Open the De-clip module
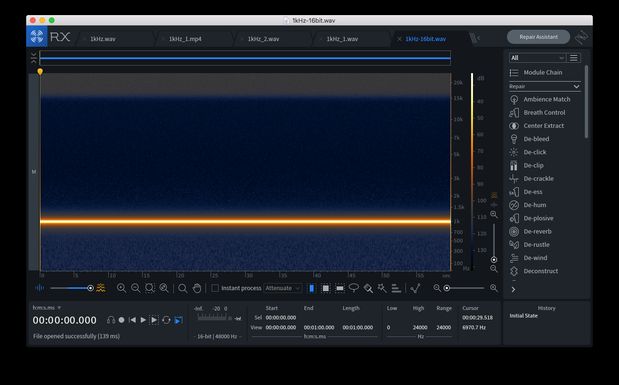Screen dimensions: 619x385 coord(527,165)
